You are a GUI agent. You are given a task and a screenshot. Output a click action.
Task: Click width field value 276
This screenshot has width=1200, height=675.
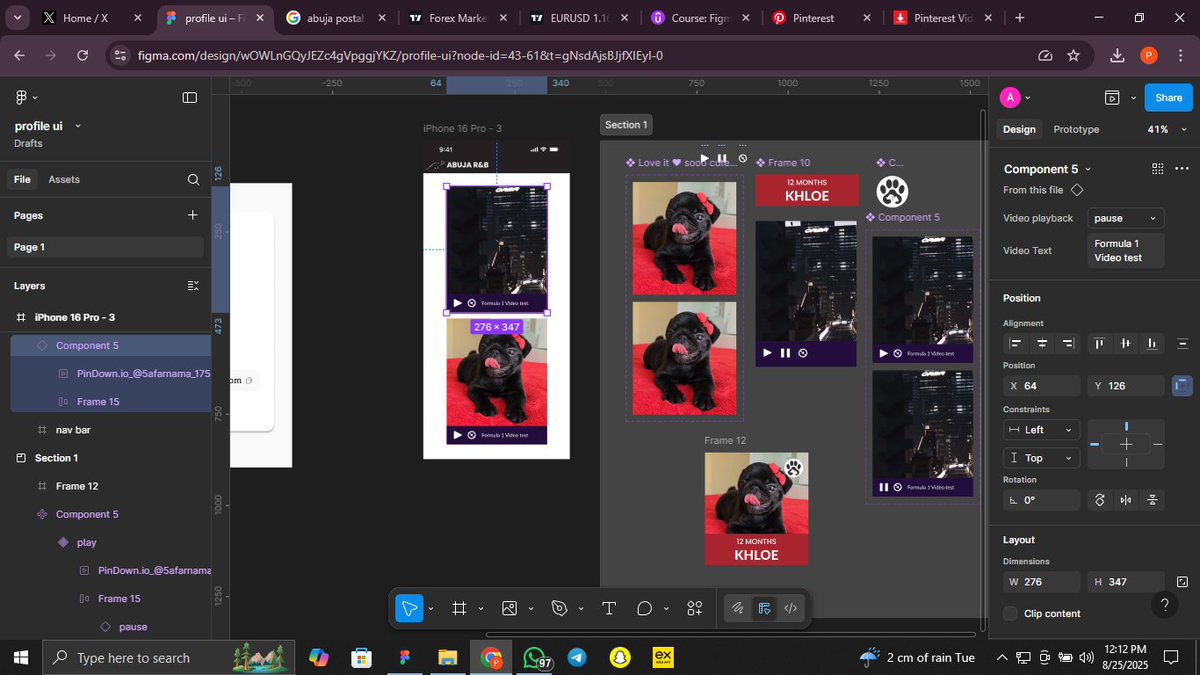(x=1042, y=582)
